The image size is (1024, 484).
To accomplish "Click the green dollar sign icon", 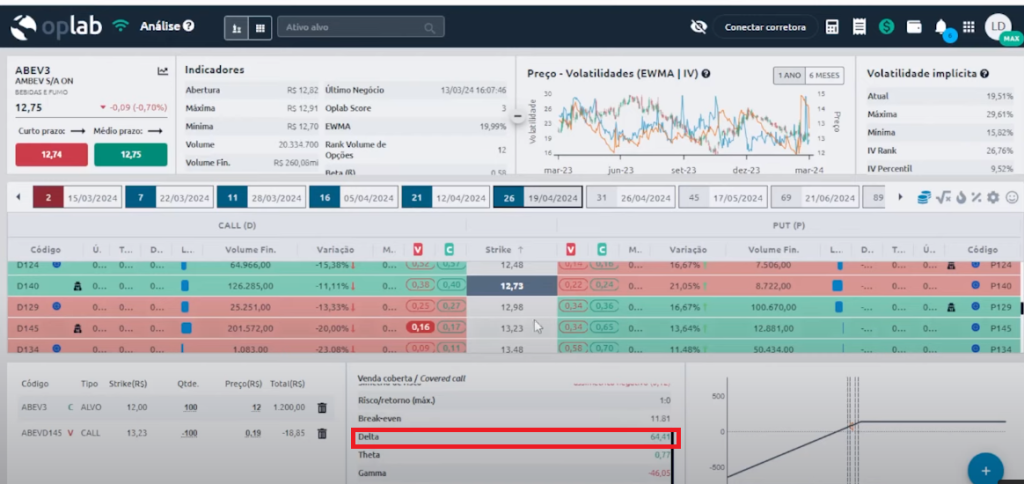I will coord(886,27).
